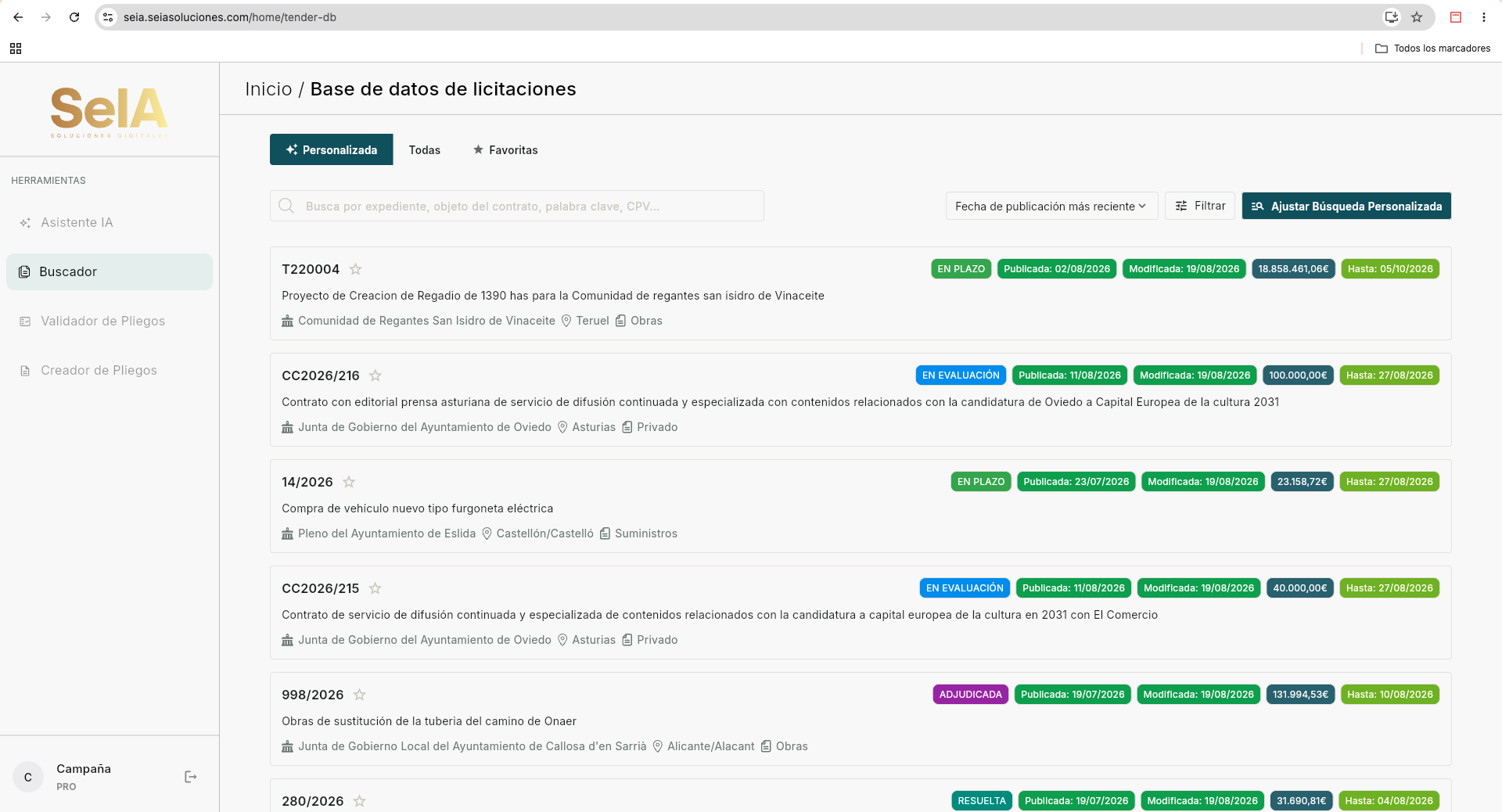Click Ajustar Búsqueda Personalizada button
This screenshot has height=812, width=1502.
point(1346,206)
